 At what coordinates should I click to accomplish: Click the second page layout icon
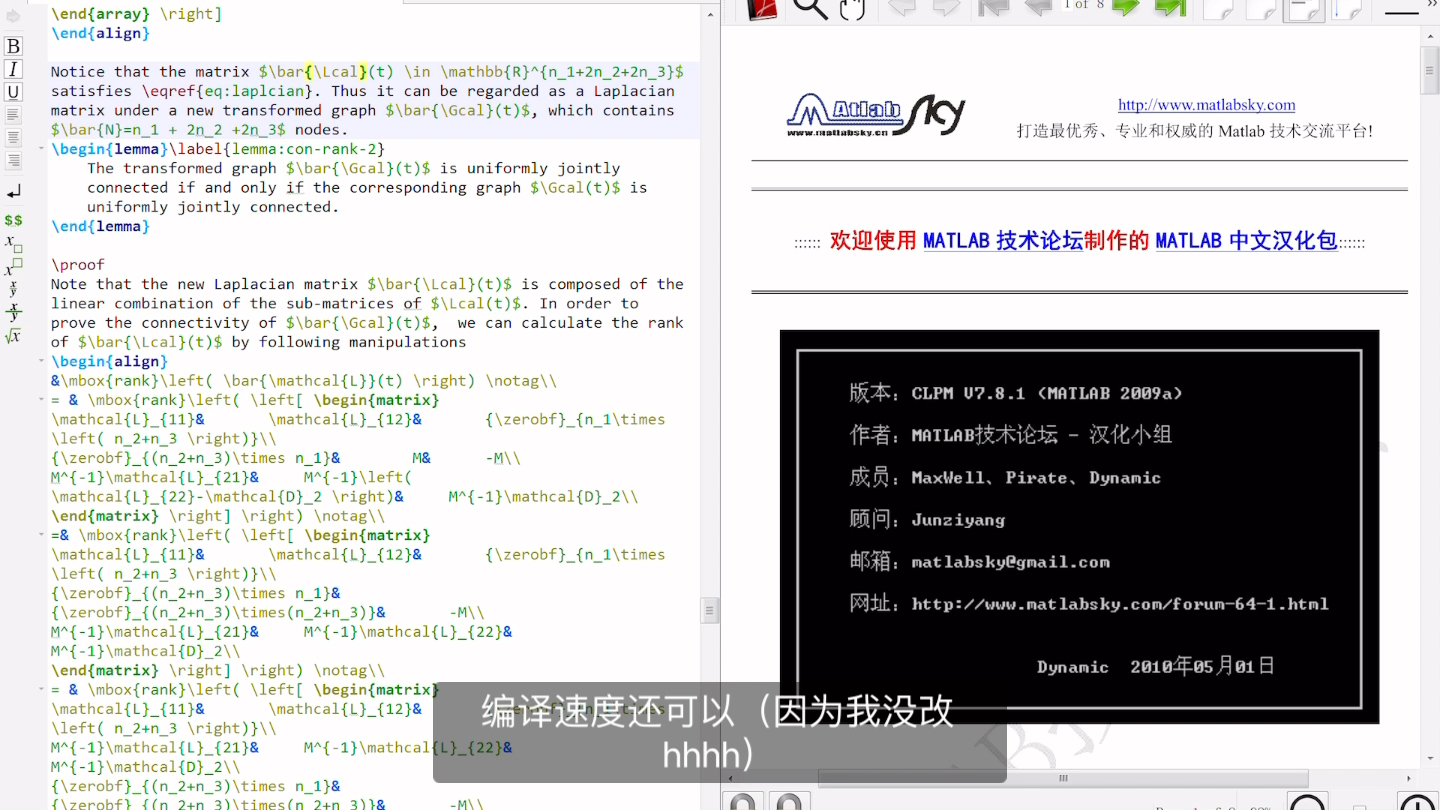(1261, 8)
